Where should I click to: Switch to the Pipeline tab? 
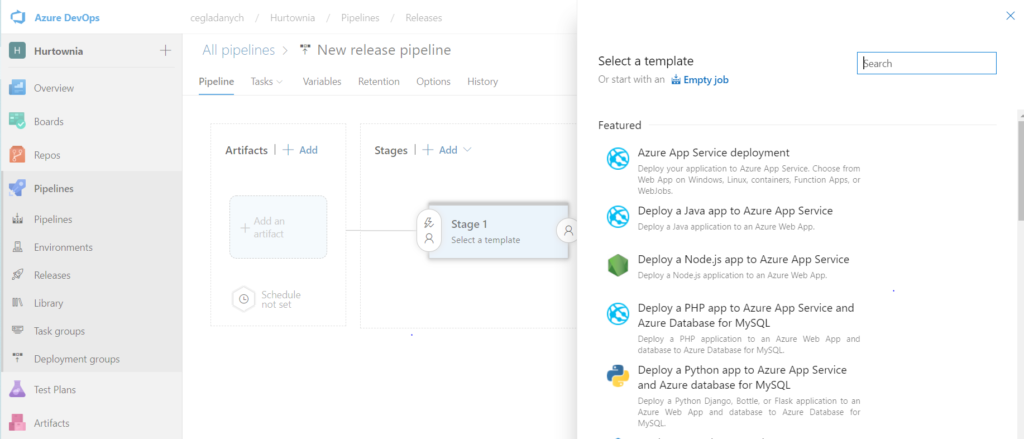click(x=216, y=82)
